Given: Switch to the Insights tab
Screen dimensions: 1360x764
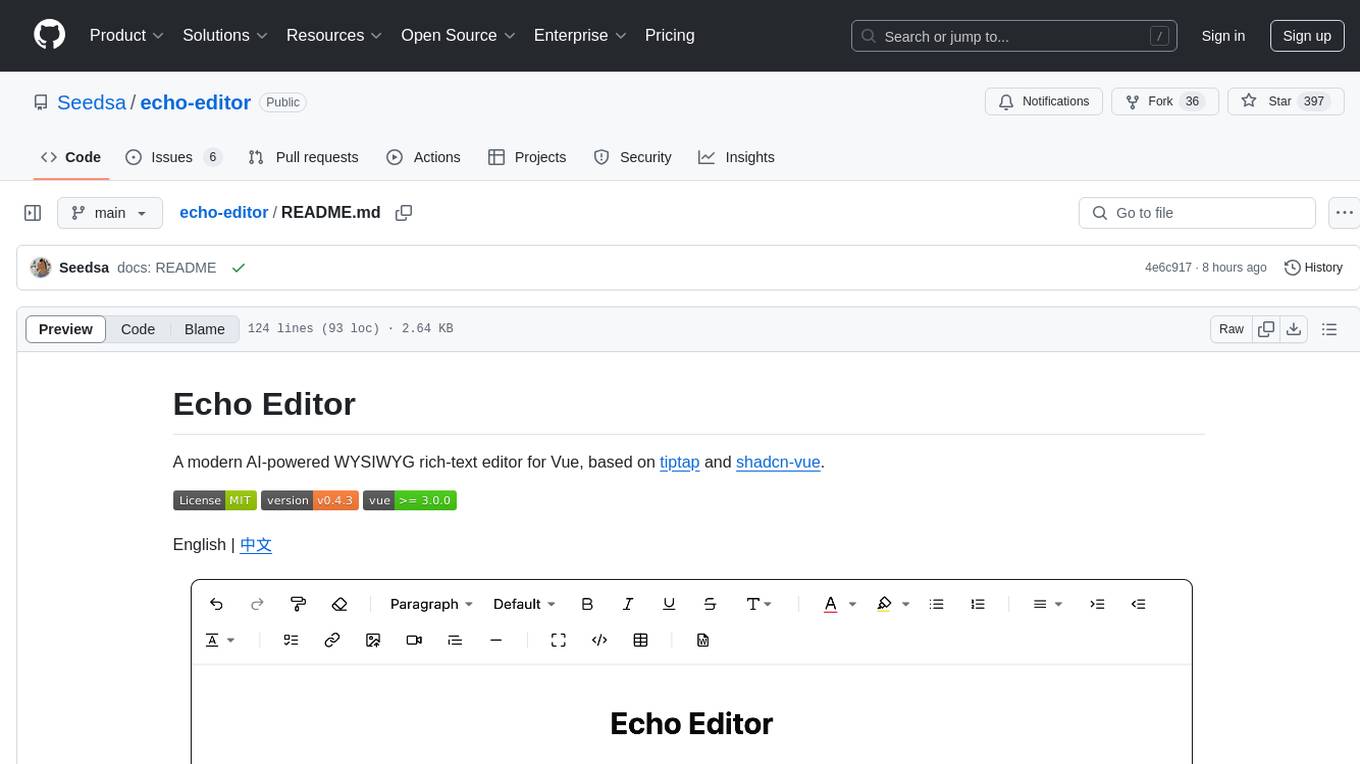Looking at the screenshot, I should point(737,157).
